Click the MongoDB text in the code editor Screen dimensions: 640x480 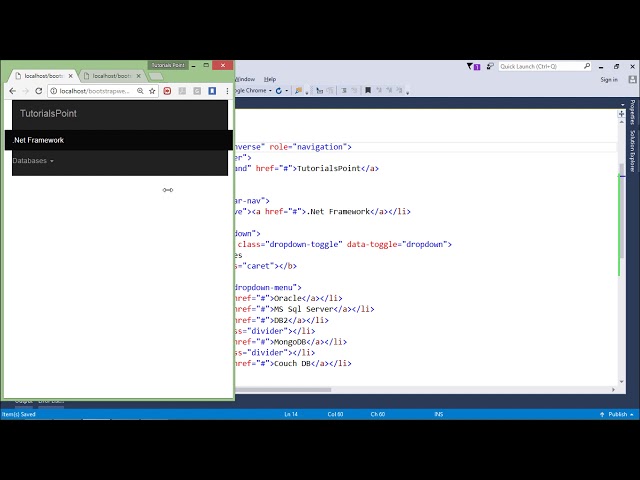[x=289, y=342]
